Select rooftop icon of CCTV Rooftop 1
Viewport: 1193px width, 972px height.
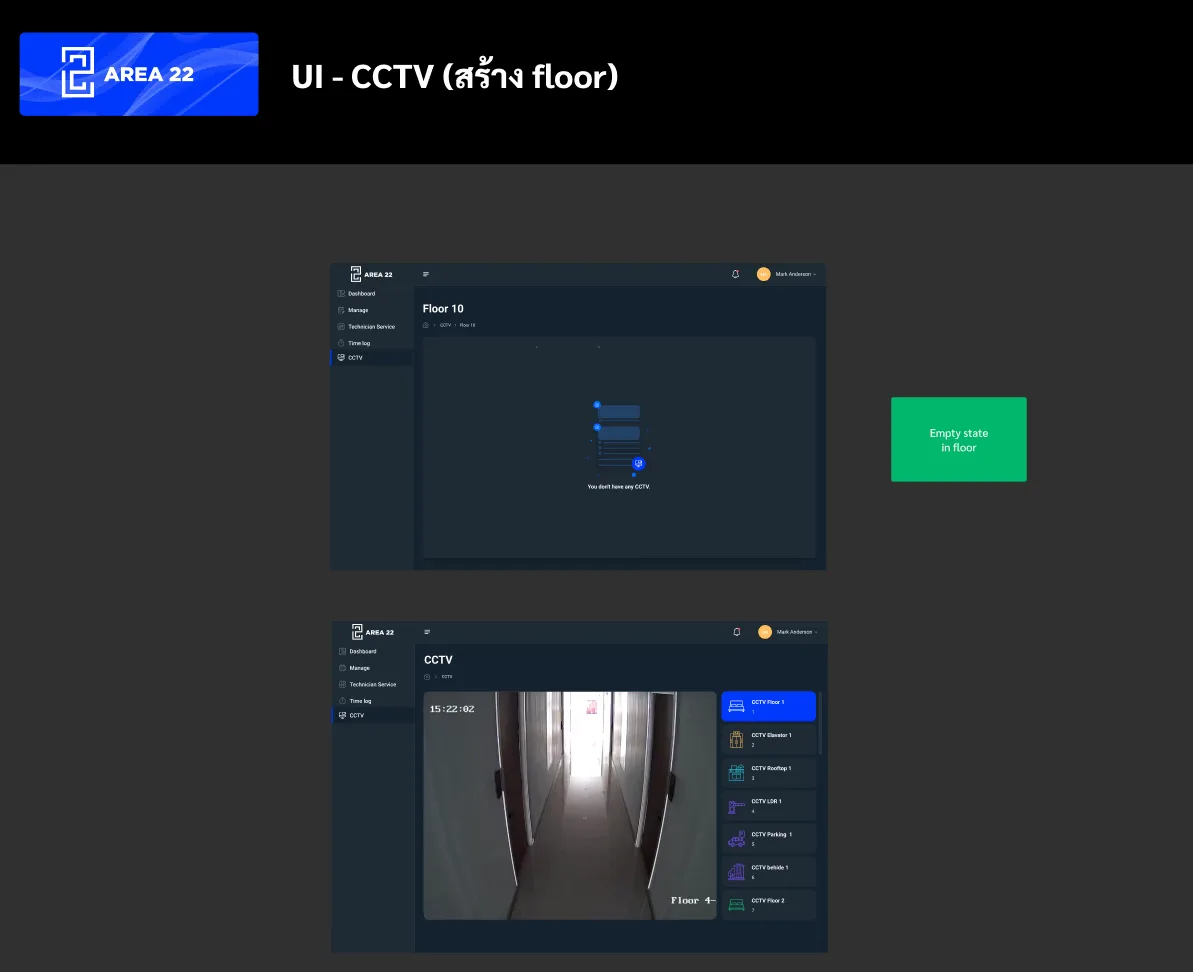[x=736, y=773]
